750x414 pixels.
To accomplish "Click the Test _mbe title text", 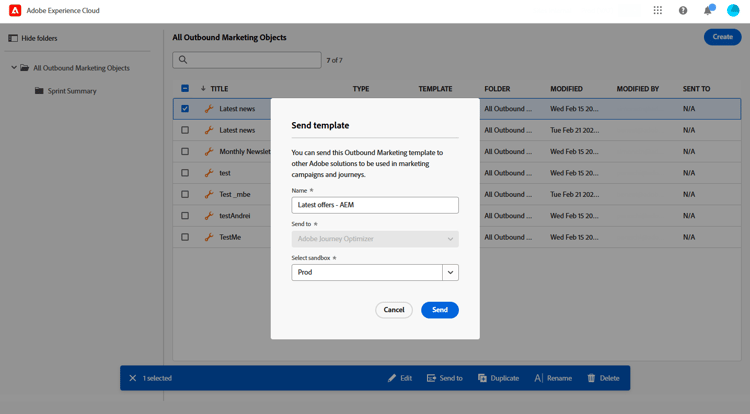I will (235, 195).
